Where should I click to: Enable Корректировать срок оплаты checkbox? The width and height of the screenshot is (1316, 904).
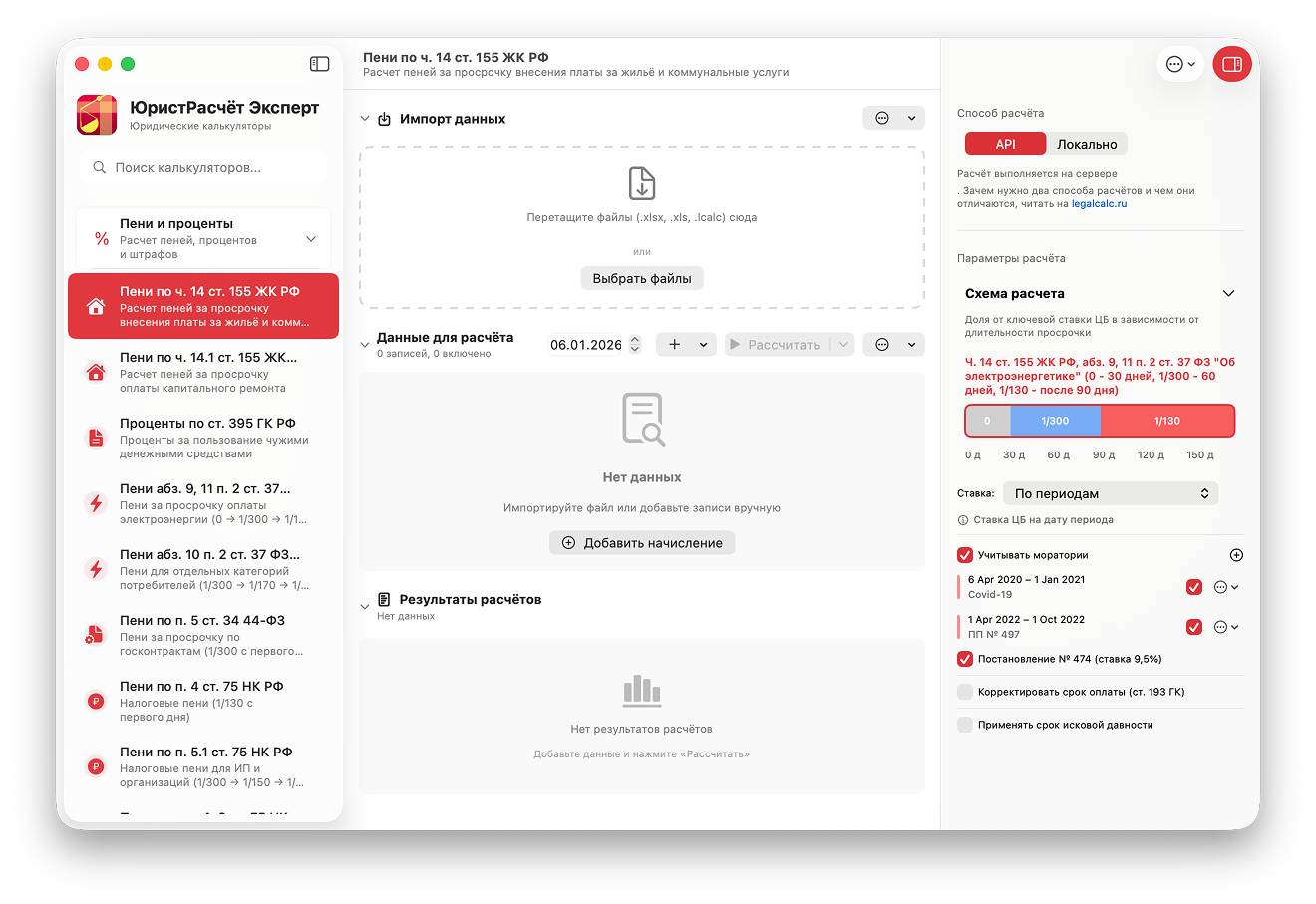point(965,692)
